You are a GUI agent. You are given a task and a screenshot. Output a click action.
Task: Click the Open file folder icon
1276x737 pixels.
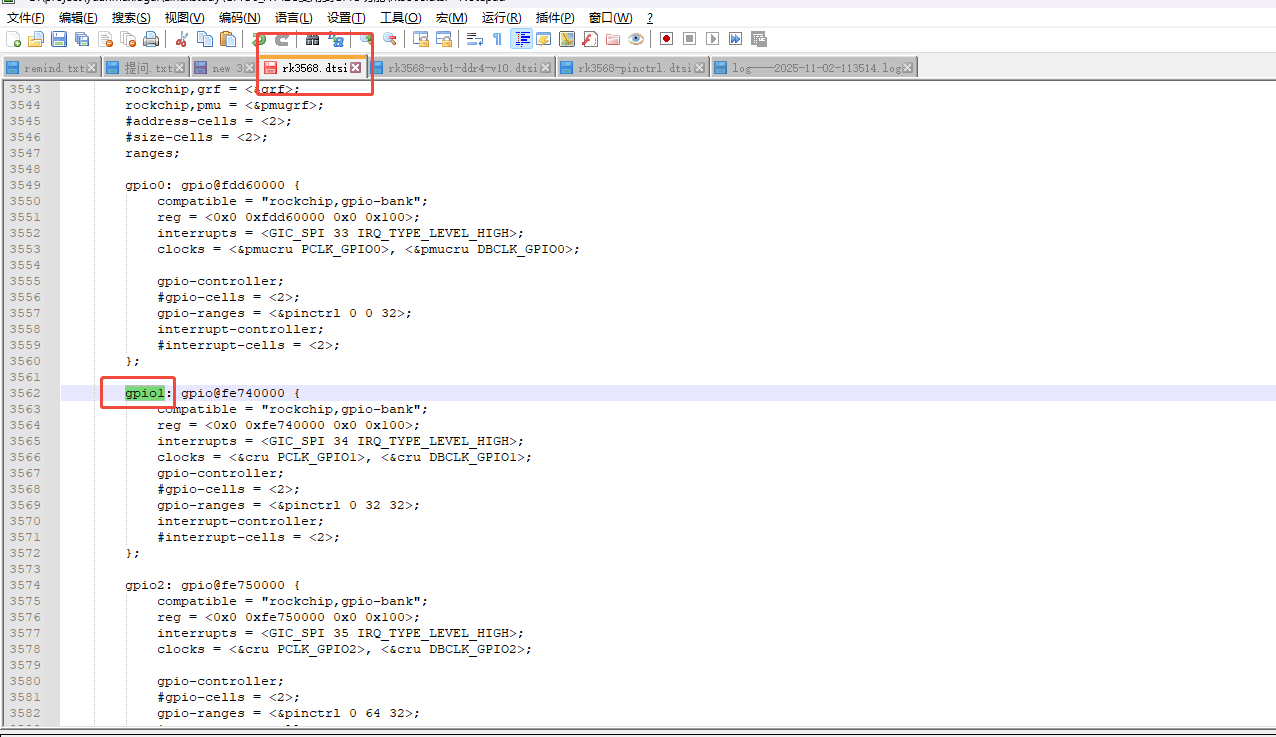pos(35,39)
